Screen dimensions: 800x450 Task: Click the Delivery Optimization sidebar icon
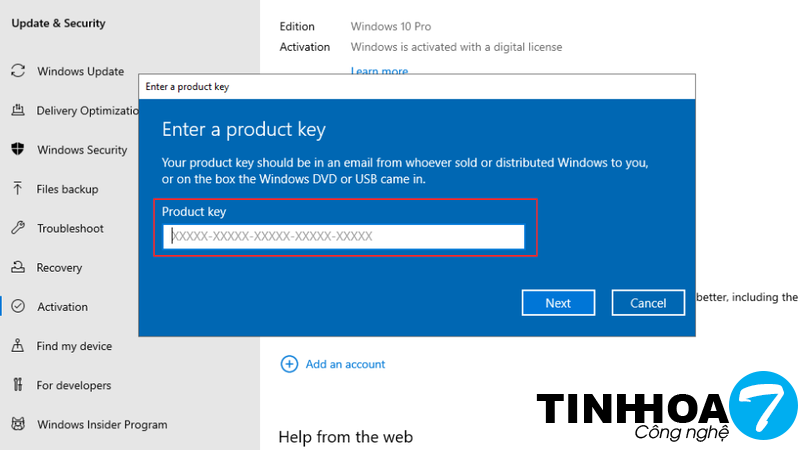pyautogui.click(x=17, y=110)
